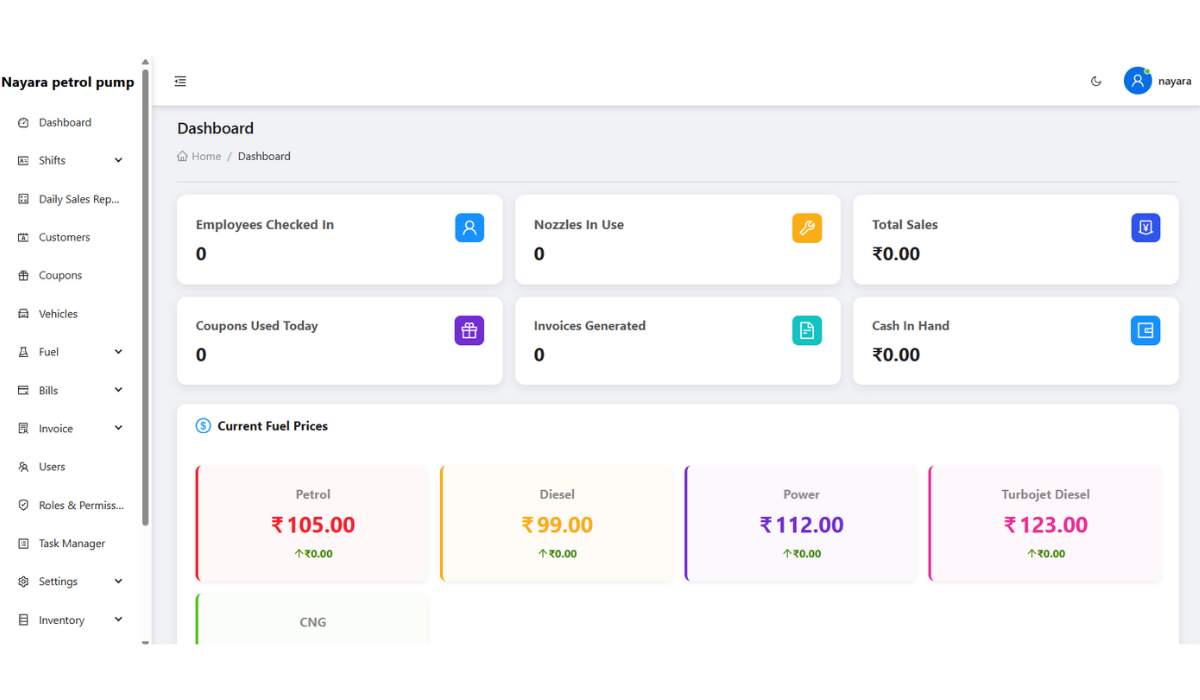Click the Invoices Generated label
Screen dimensions: 1200x700
tap(590, 326)
